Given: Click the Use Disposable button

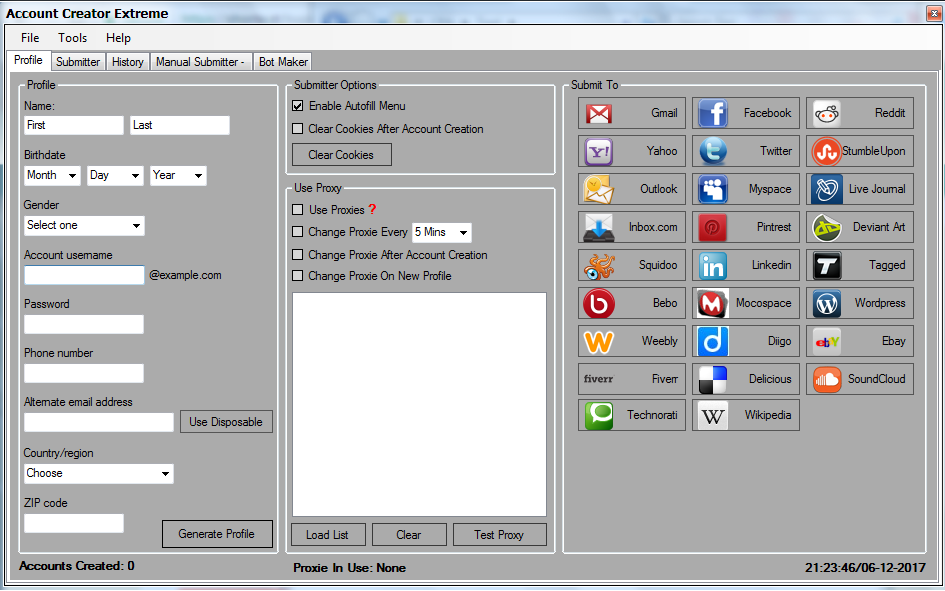Looking at the screenshot, I should click(226, 422).
